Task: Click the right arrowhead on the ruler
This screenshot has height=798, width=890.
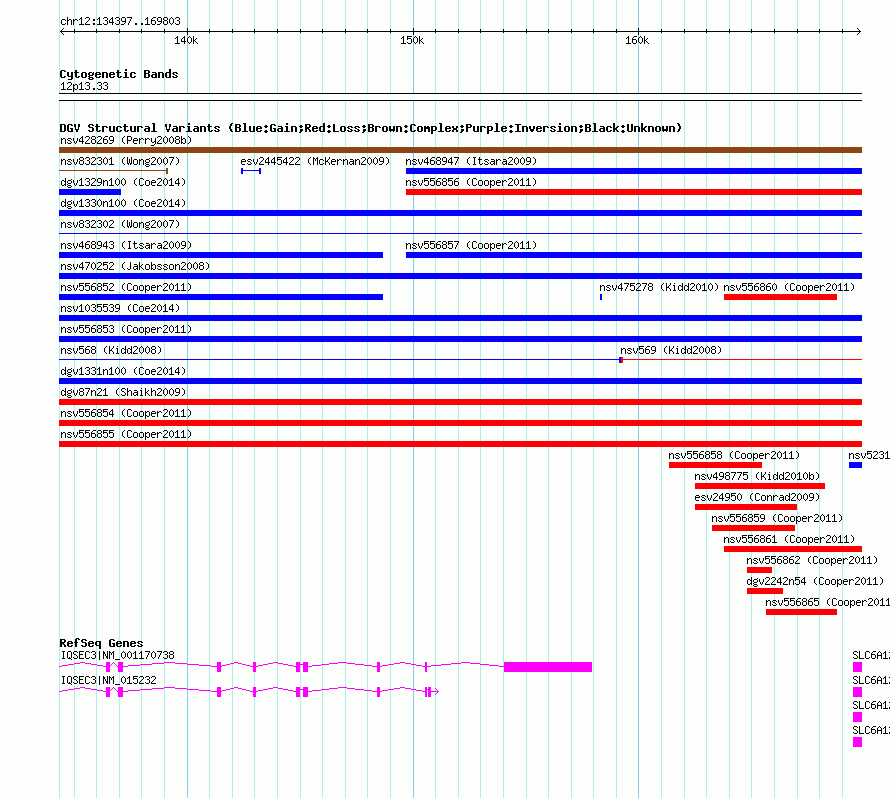Action: pos(859,31)
